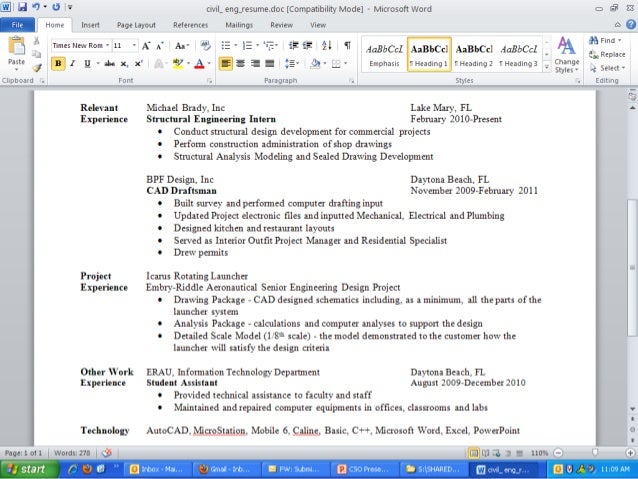Click the Redo icon in the quick access toolbar
Image resolution: width=638 pixels, height=479 pixels.
coord(56,7)
